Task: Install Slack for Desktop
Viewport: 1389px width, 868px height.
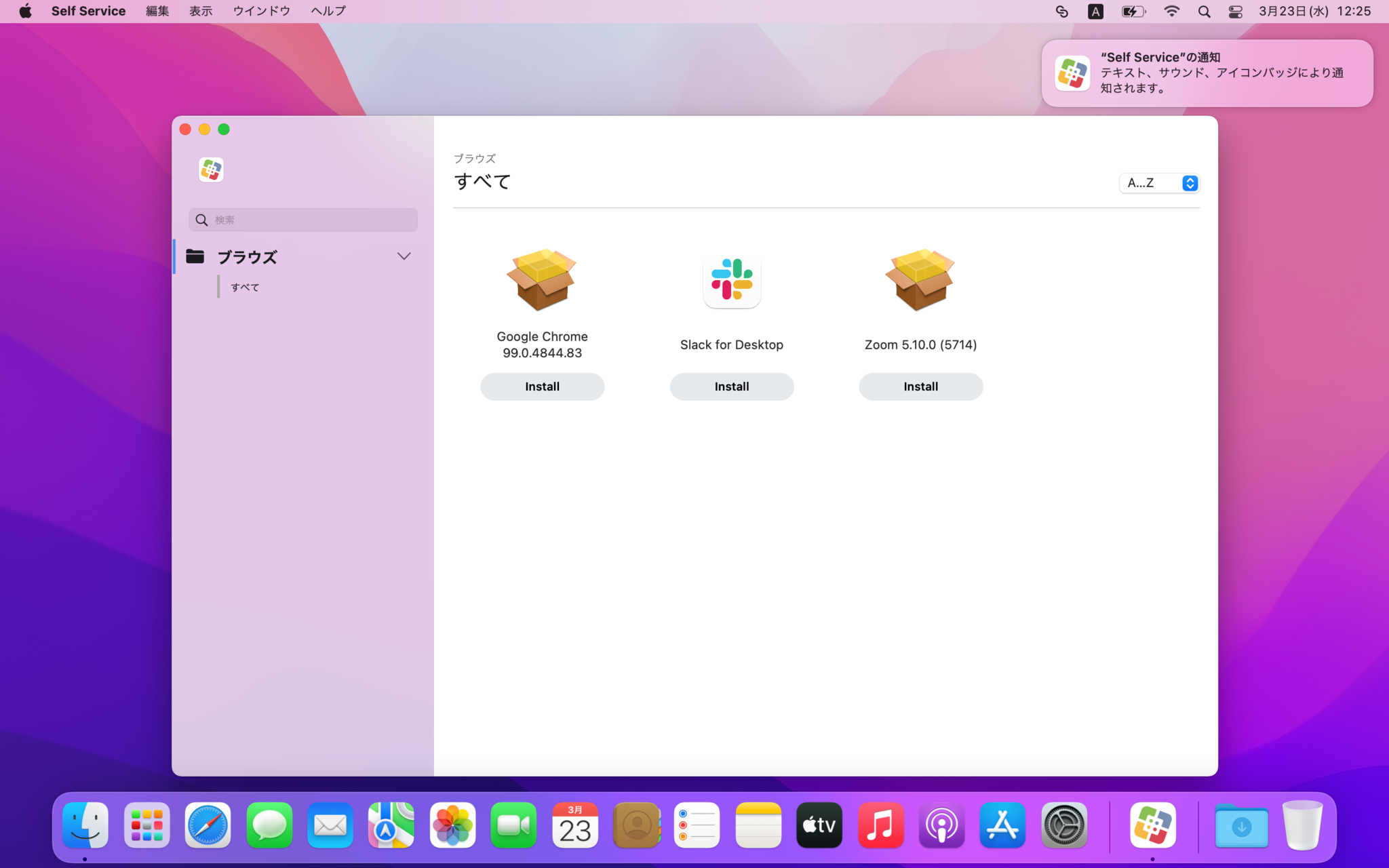Action: click(732, 387)
